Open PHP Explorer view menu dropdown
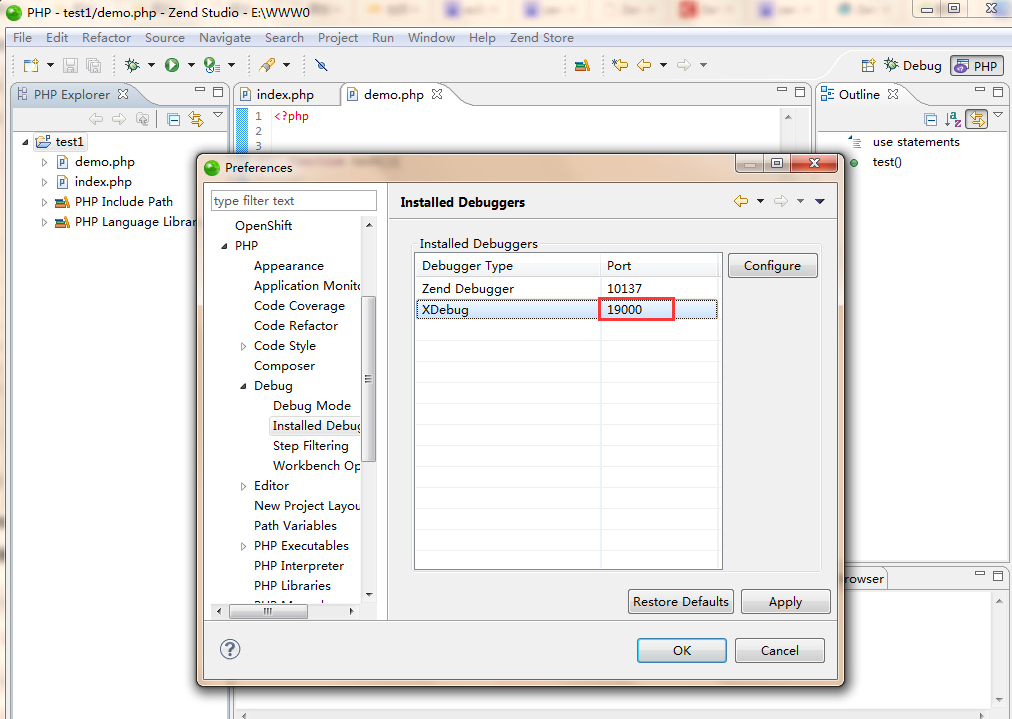The image size is (1012, 719). [218, 115]
